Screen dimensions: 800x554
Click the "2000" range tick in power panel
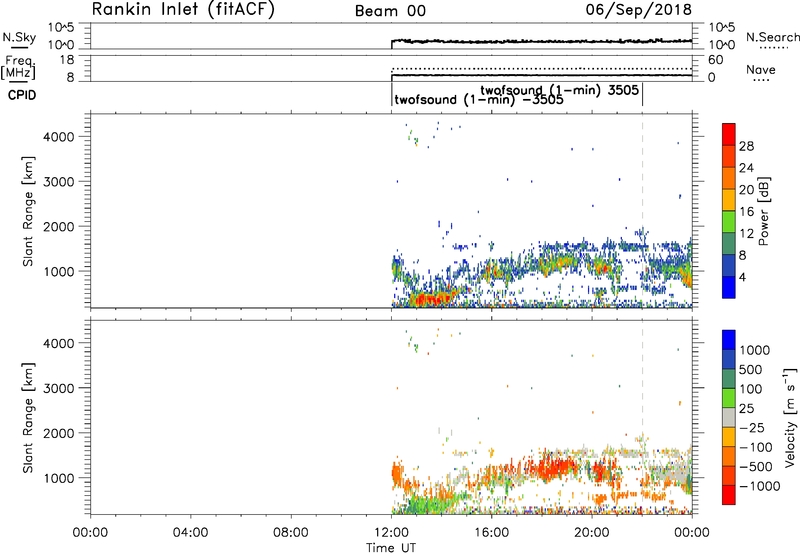click(59, 226)
